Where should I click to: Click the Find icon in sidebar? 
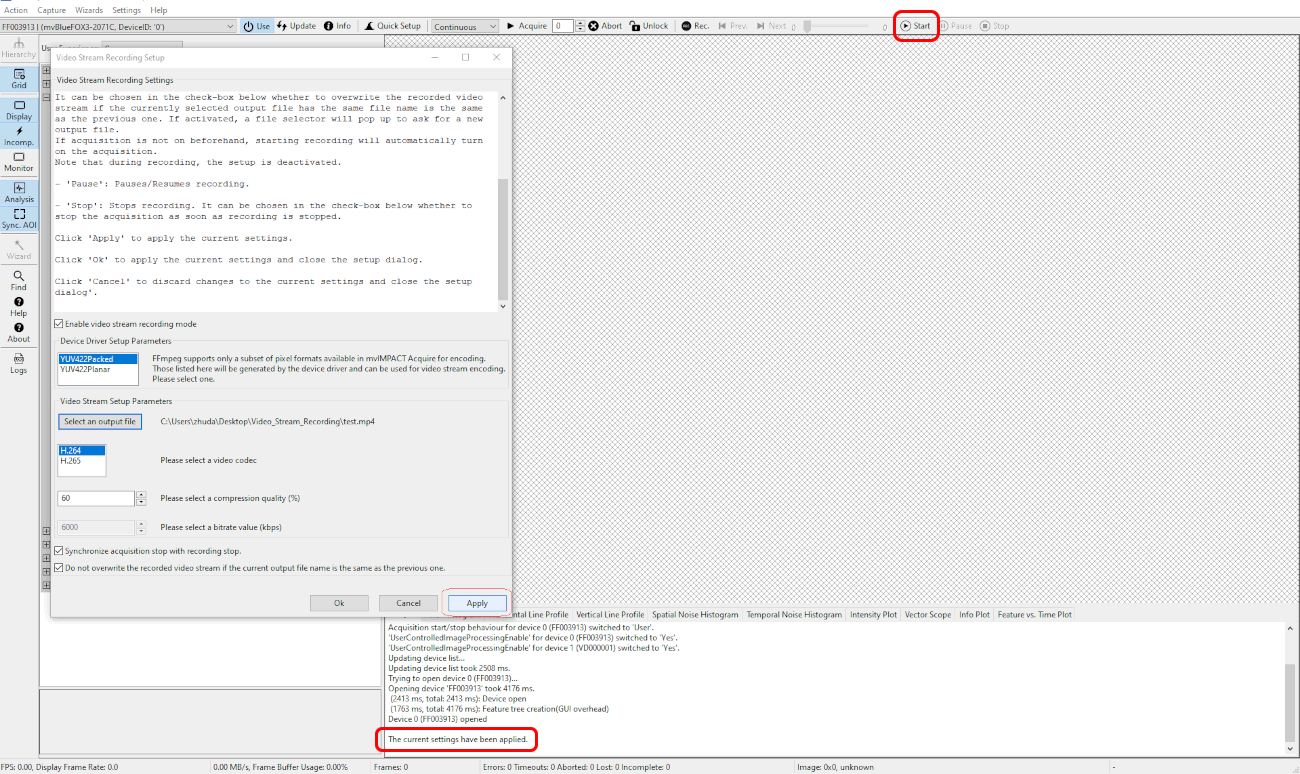(19, 280)
